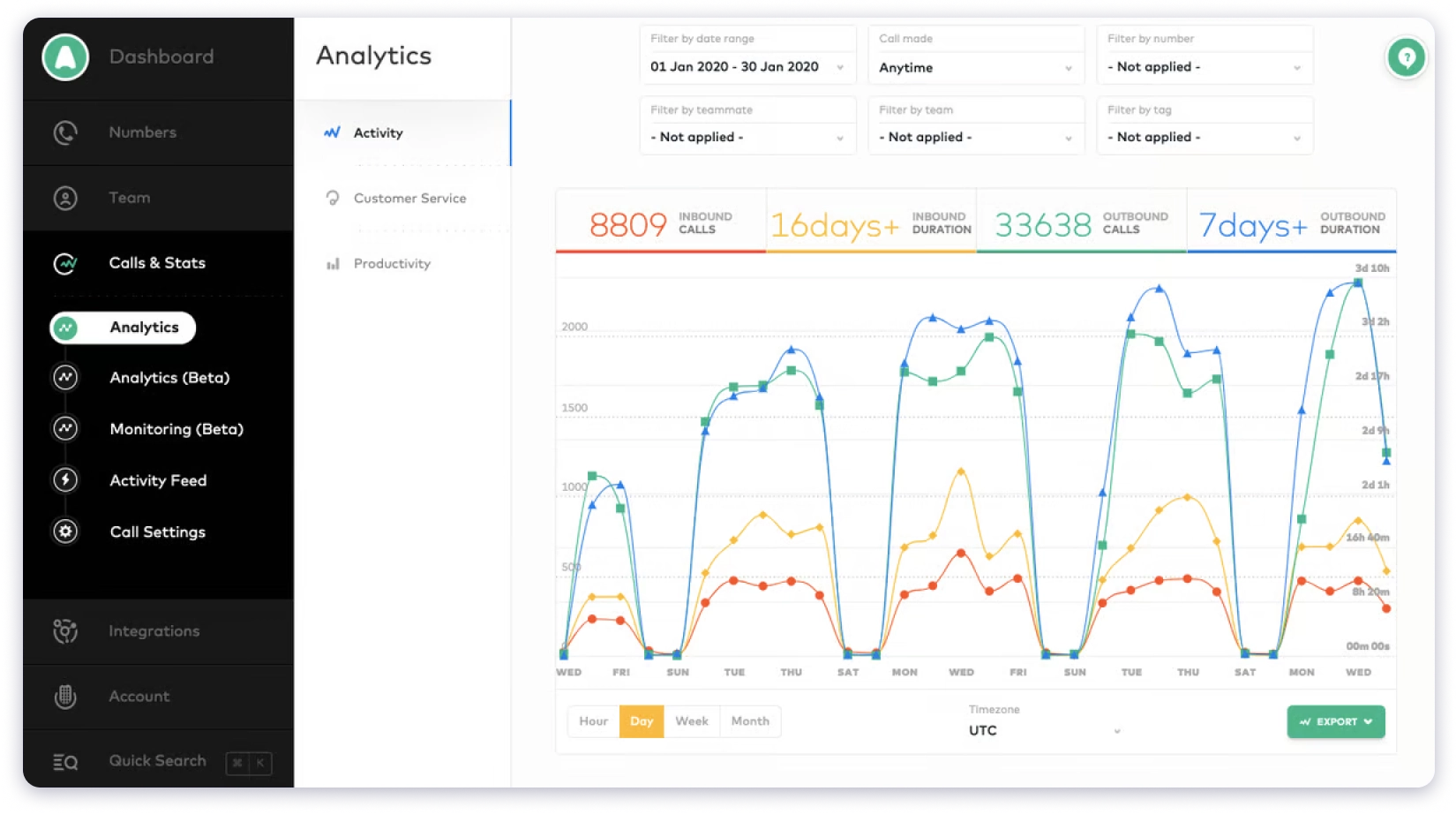Open the Dashboard menu item
Viewport: 1456px width, 814px height.
pos(161,57)
